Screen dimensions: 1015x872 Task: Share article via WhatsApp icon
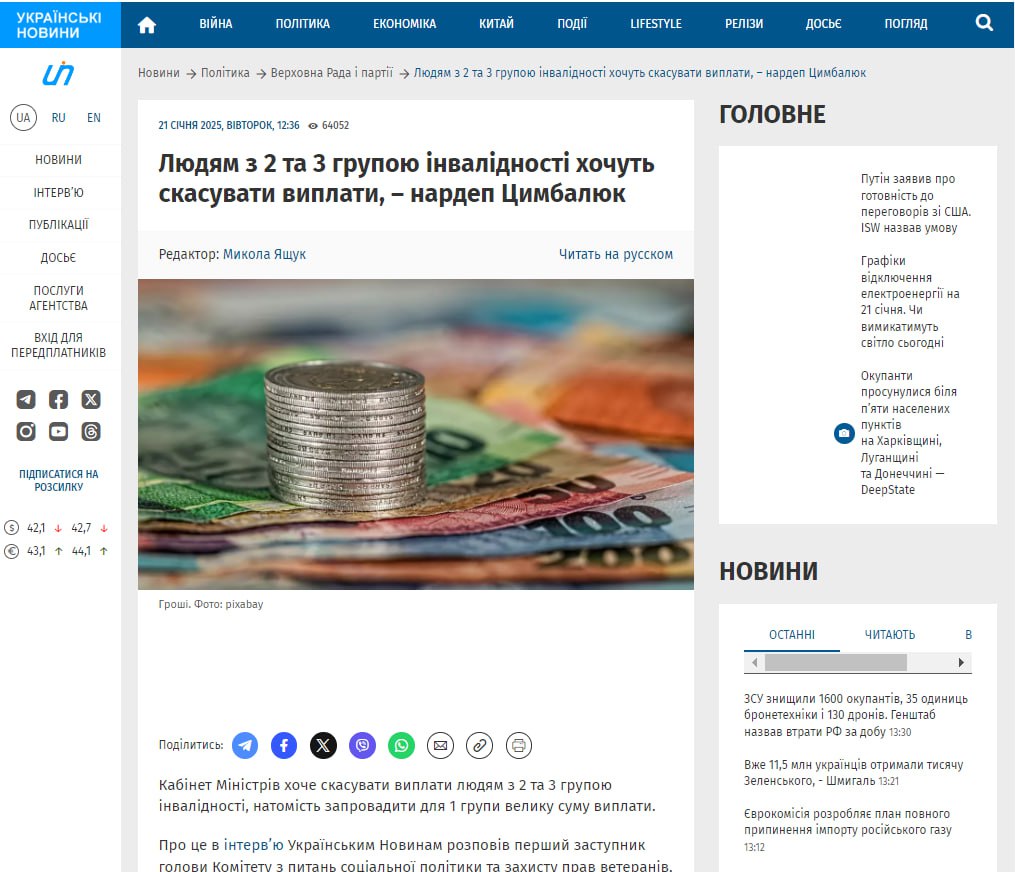coord(401,746)
